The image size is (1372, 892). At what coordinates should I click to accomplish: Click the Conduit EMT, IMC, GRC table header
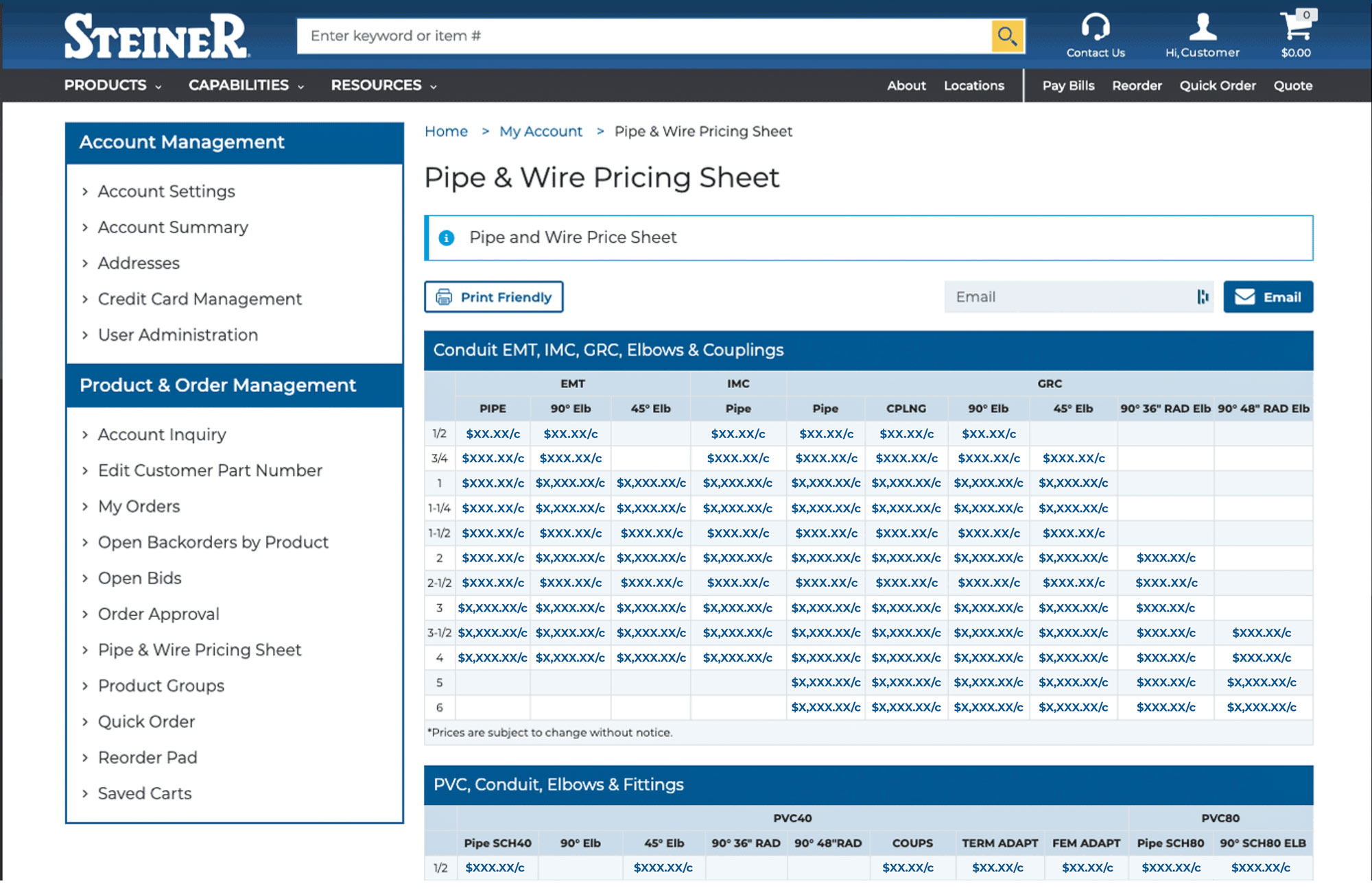click(x=868, y=350)
